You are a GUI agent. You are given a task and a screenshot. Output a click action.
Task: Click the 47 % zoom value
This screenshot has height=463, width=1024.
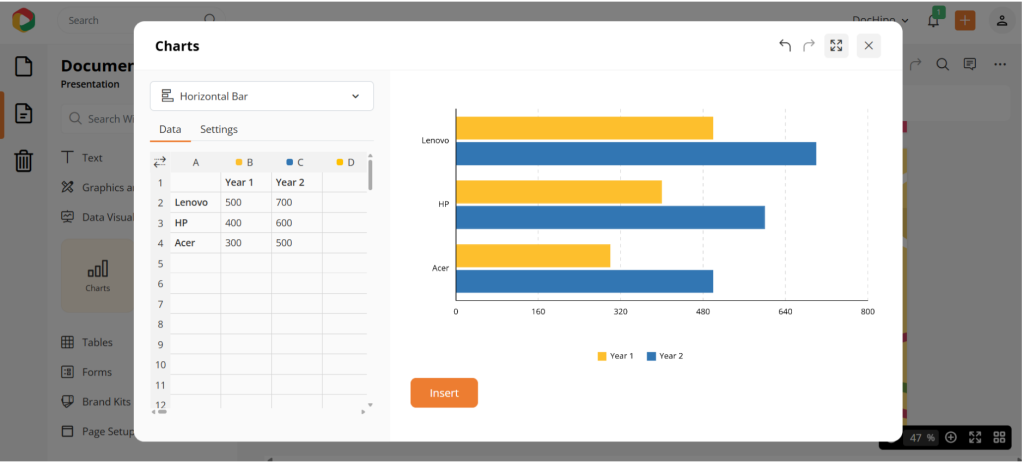coord(922,438)
